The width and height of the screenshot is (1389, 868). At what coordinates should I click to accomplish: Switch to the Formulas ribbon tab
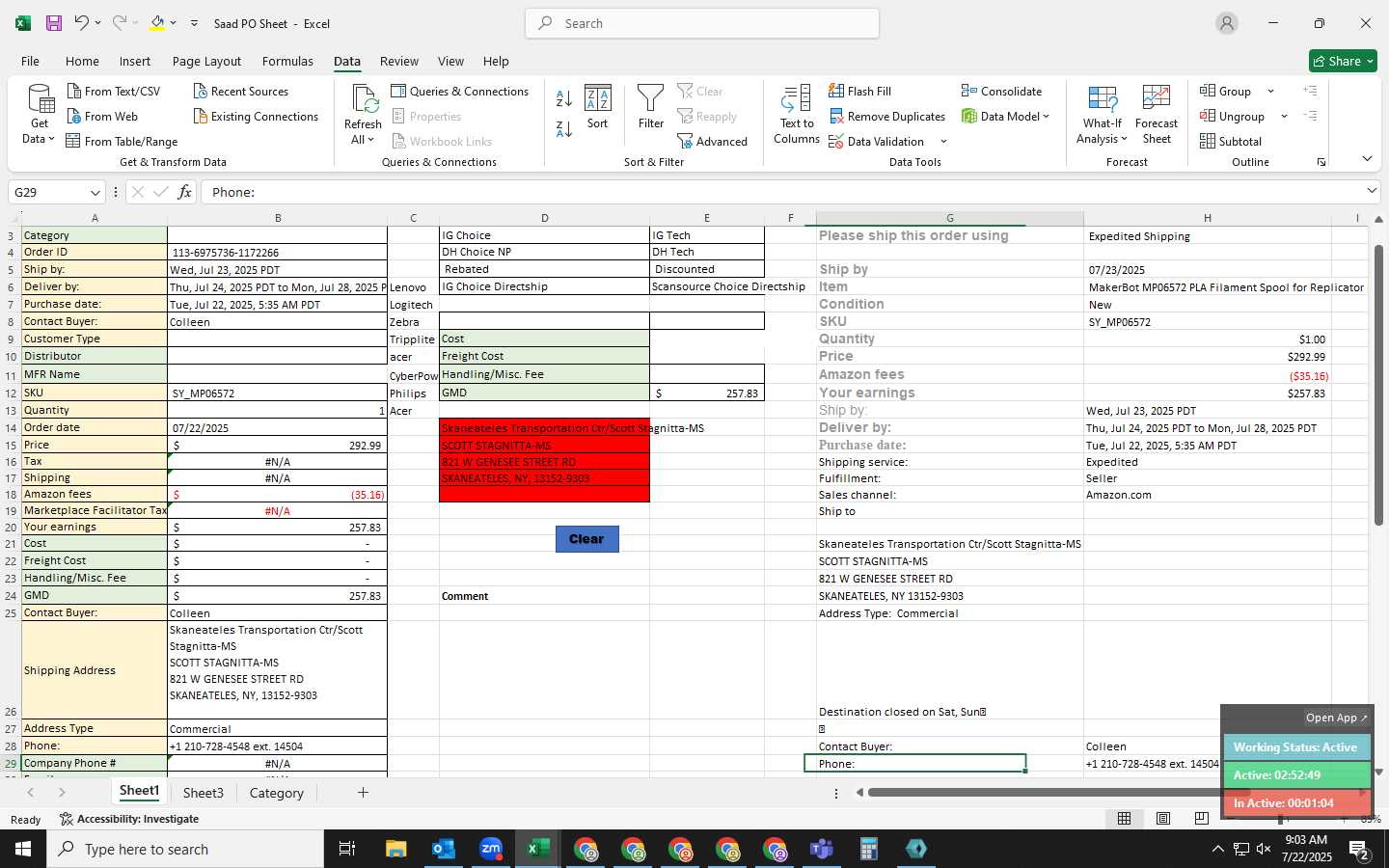pyautogui.click(x=287, y=61)
